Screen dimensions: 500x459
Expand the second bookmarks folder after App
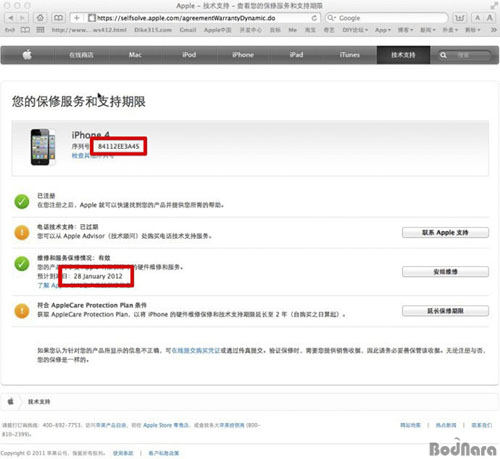[x=428, y=30]
